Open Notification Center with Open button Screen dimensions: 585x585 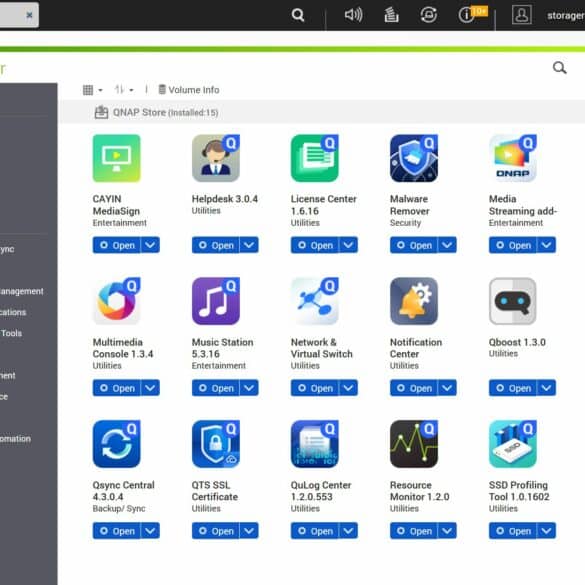pos(414,388)
